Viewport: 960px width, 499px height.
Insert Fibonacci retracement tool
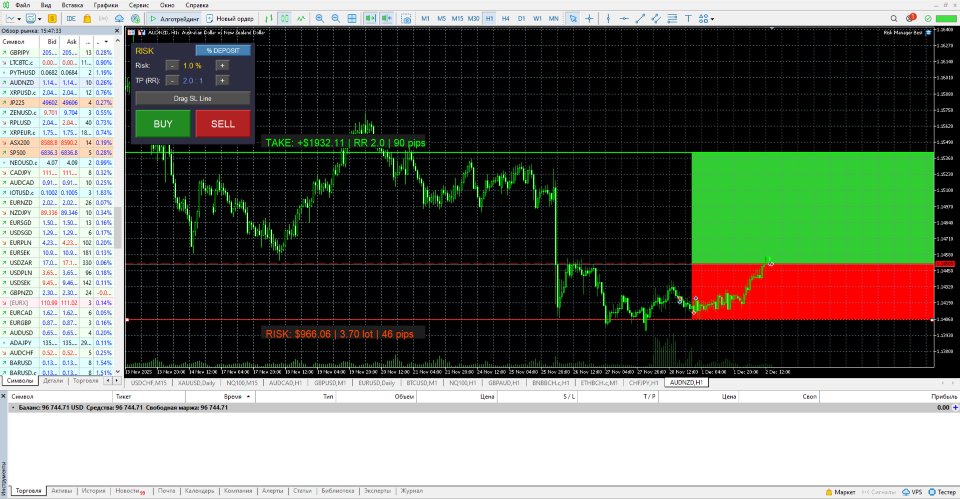coord(672,18)
